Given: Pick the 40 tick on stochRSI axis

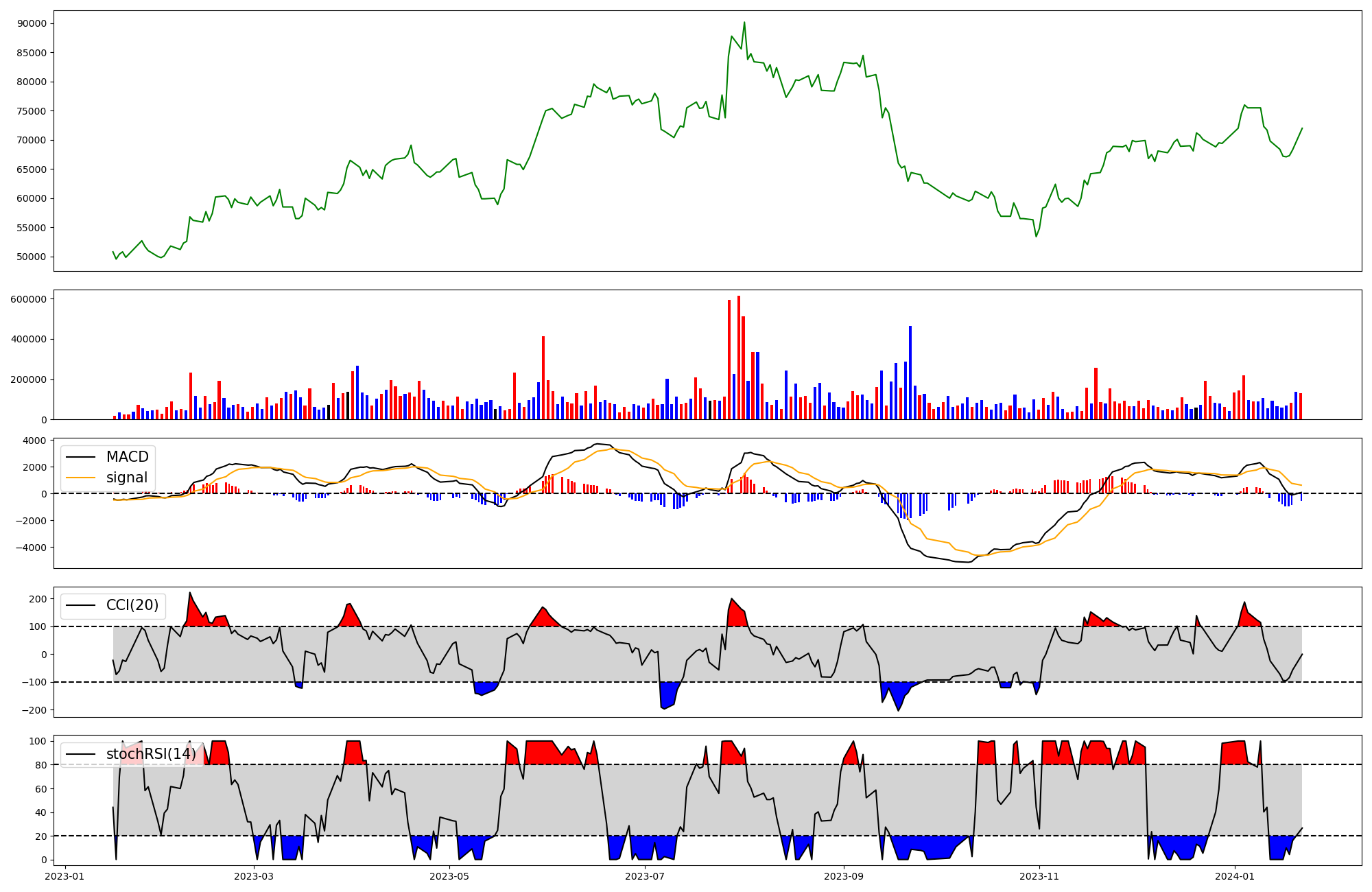Looking at the screenshot, I should [40, 812].
